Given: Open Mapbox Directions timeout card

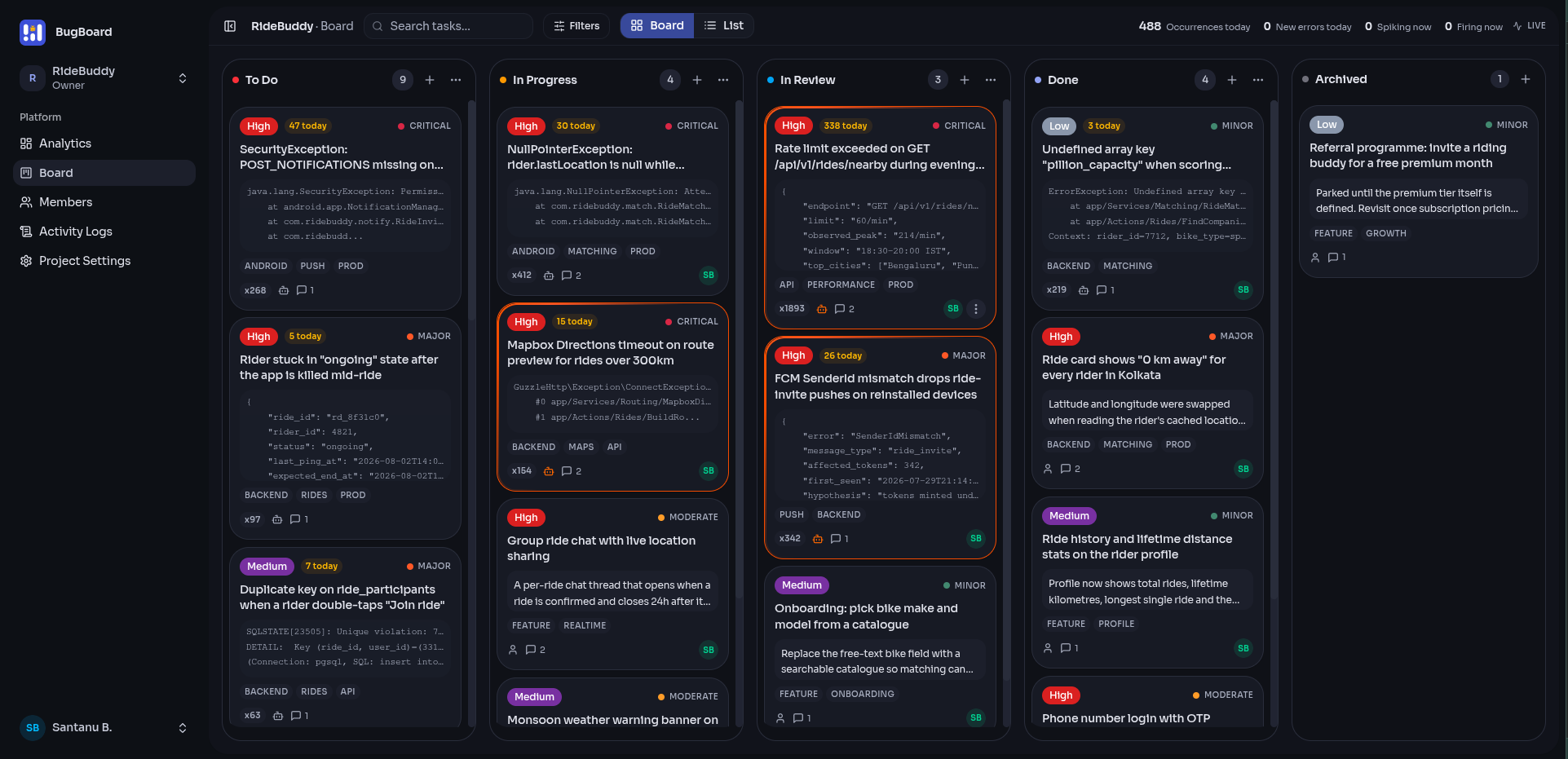Looking at the screenshot, I should 613,397.
